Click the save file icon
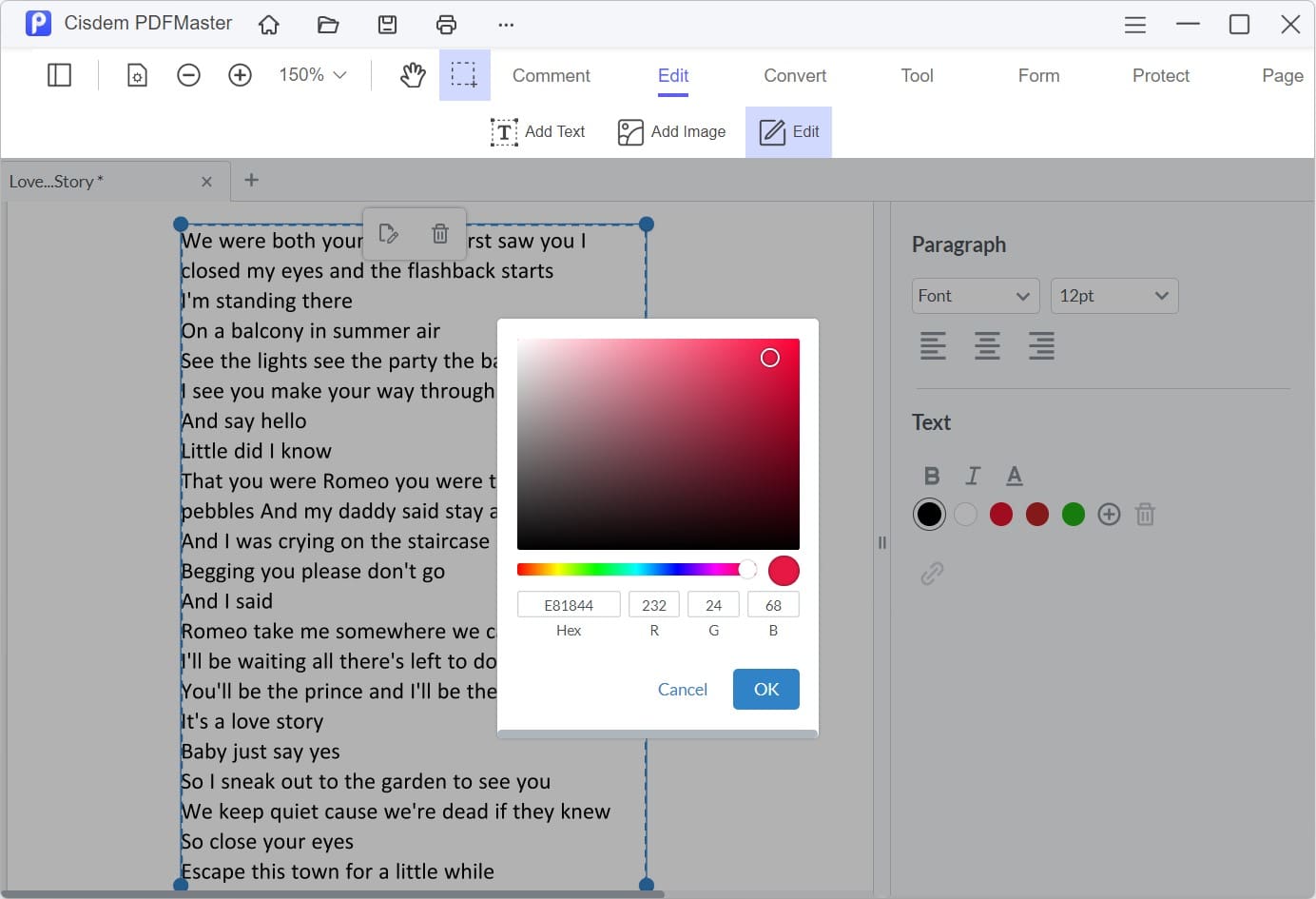The height and width of the screenshot is (899, 1316). (387, 25)
